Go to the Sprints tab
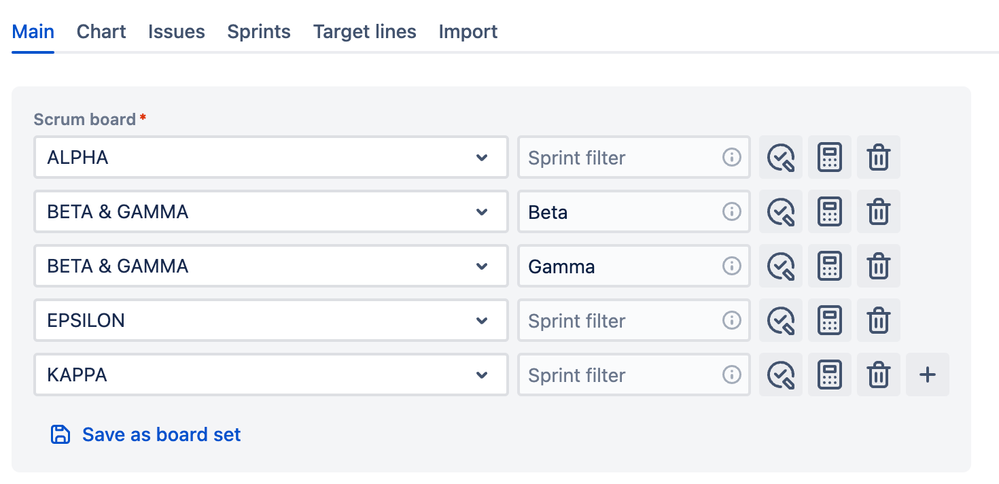This screenshot has height=484, width=999. (258, 32)
